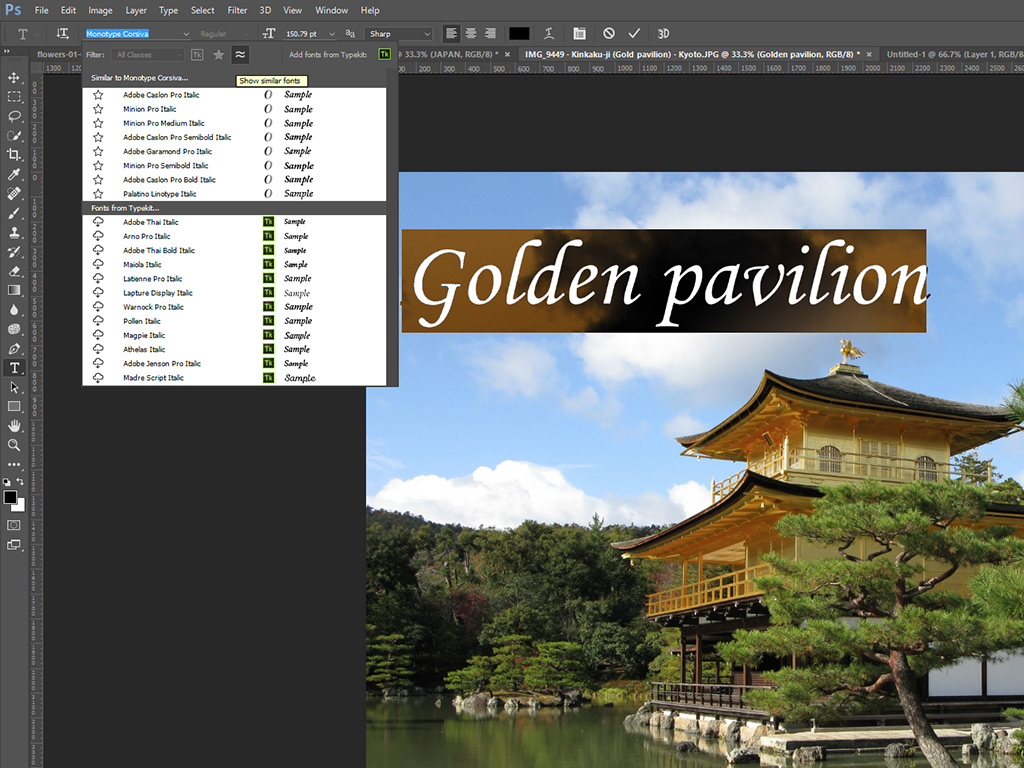This screenshot has width=1024, height=768.
Task: Open the text color swatch
Action: tap(517, 33)
